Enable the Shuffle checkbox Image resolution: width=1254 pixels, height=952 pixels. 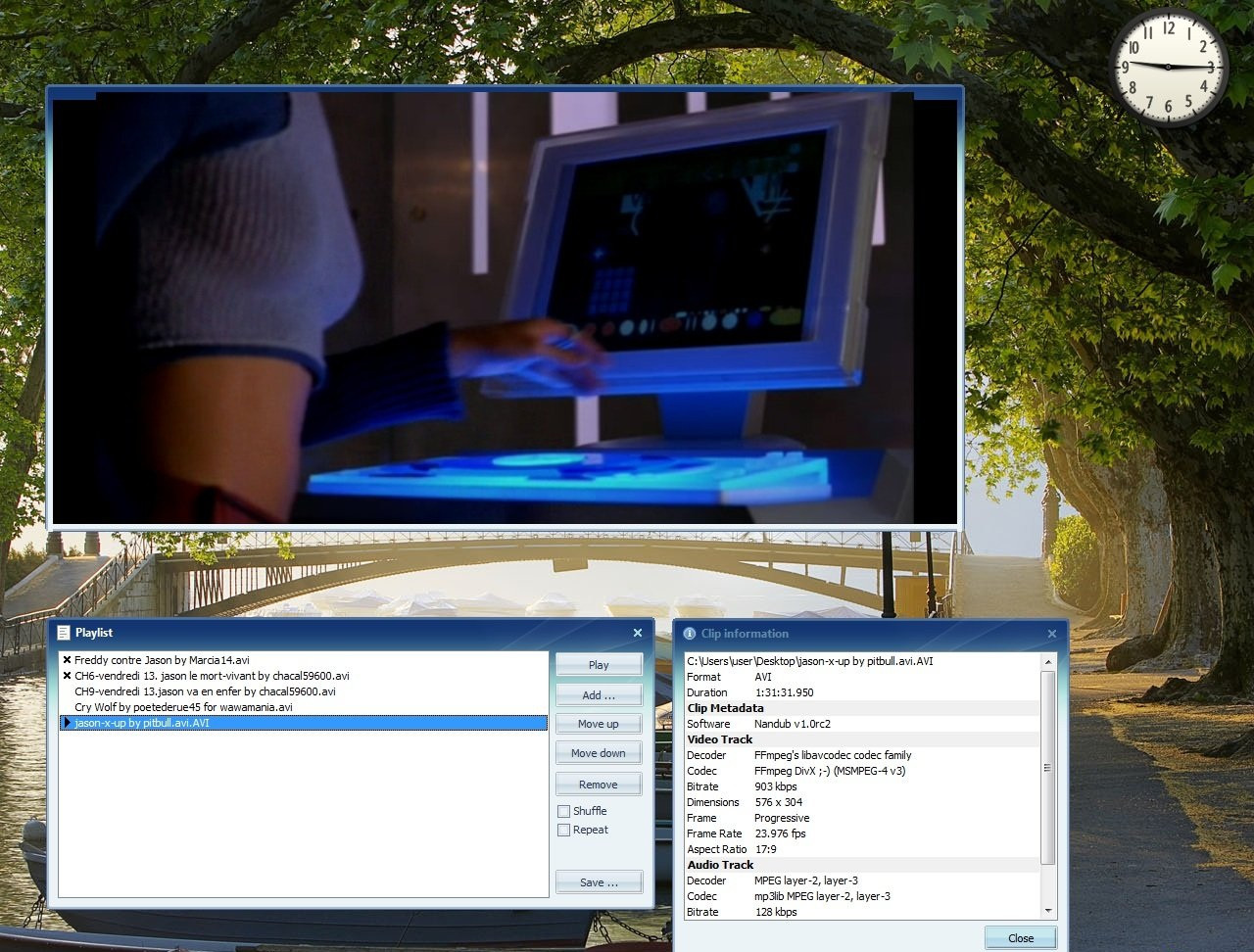[x=564, y=811]
